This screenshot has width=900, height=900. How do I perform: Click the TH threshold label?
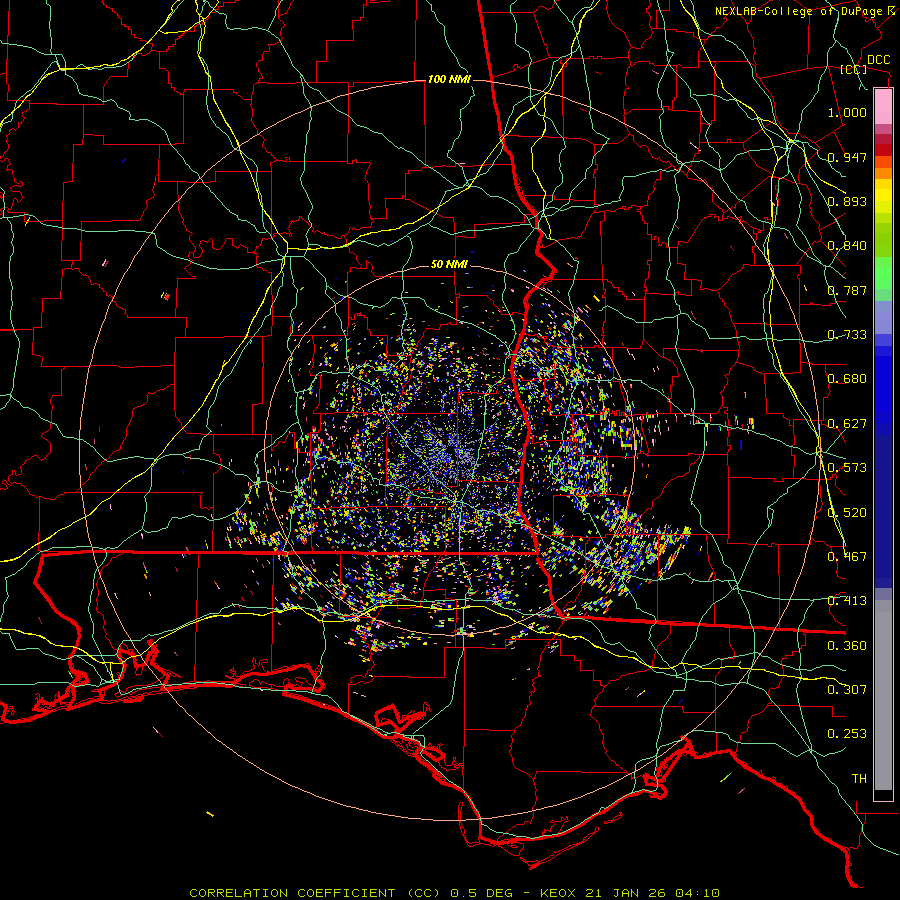pos(859,779)
